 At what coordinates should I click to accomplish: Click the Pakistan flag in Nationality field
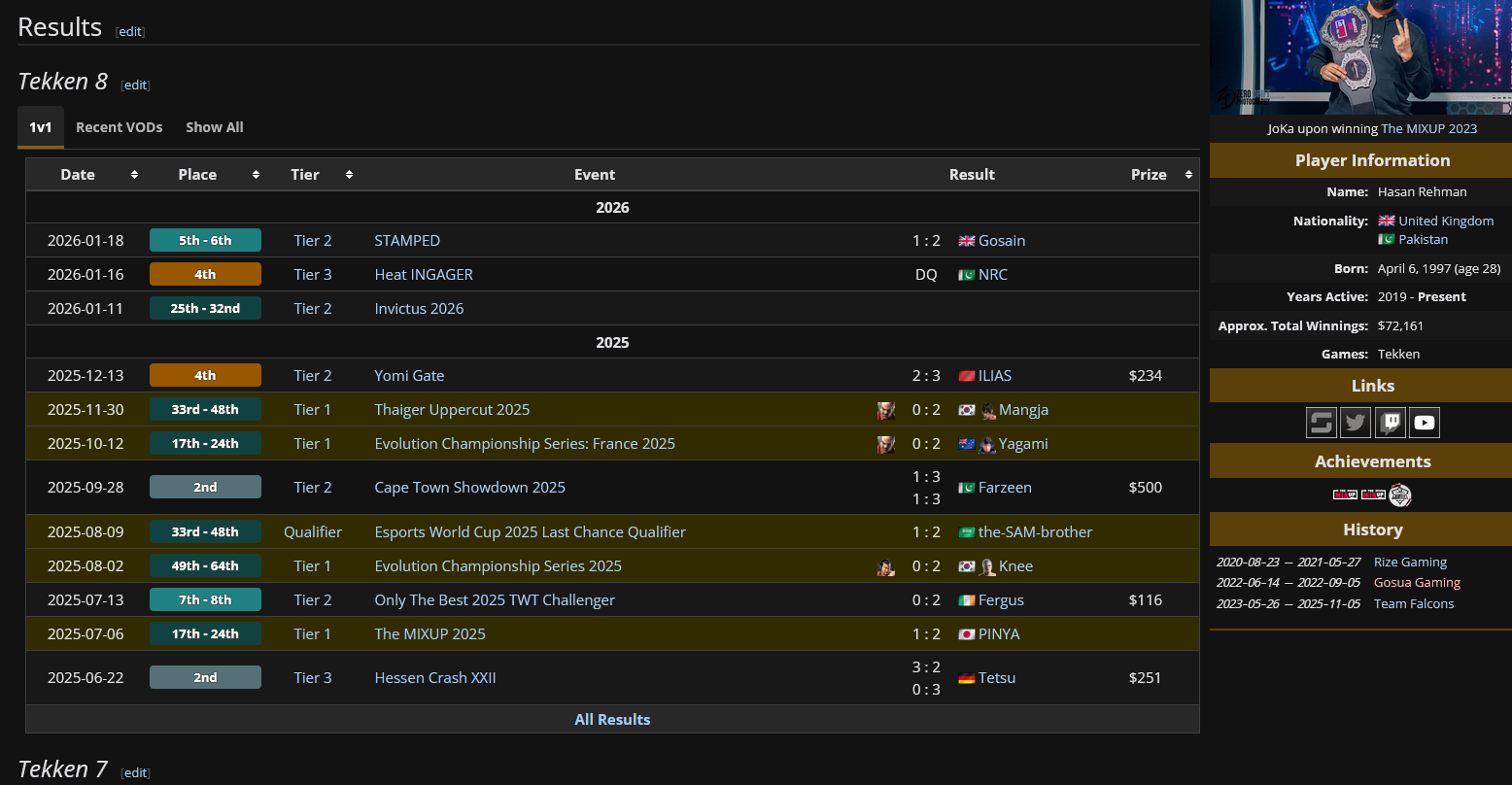click(1386, 239)
